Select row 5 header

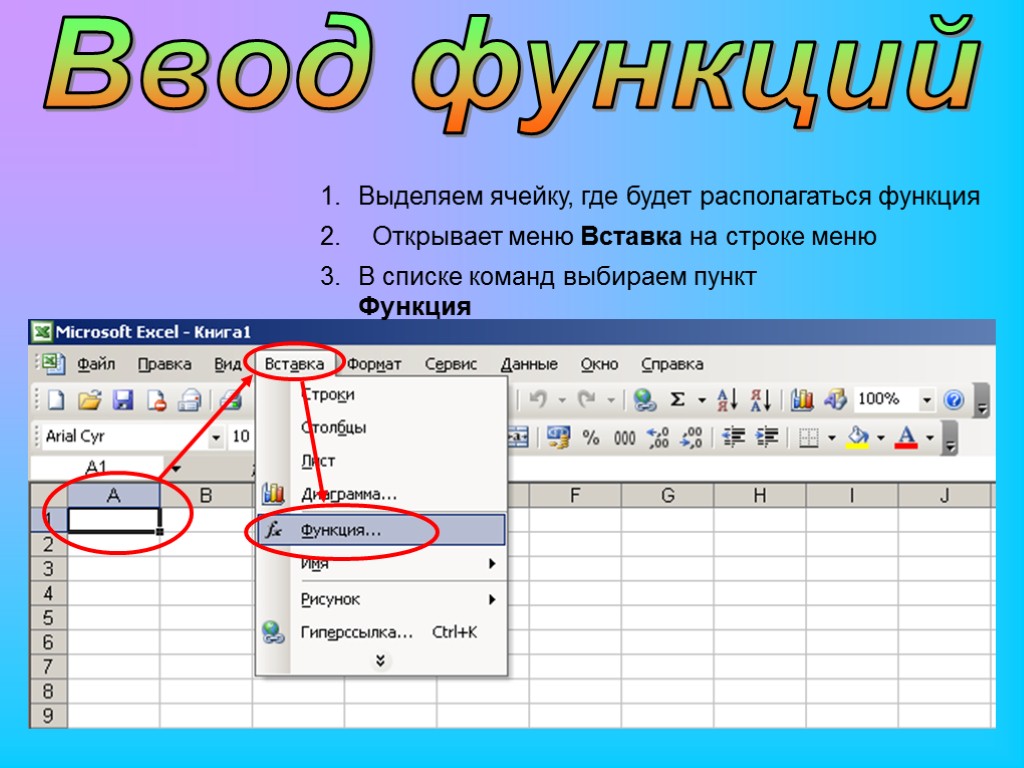[x=48, y=617]
